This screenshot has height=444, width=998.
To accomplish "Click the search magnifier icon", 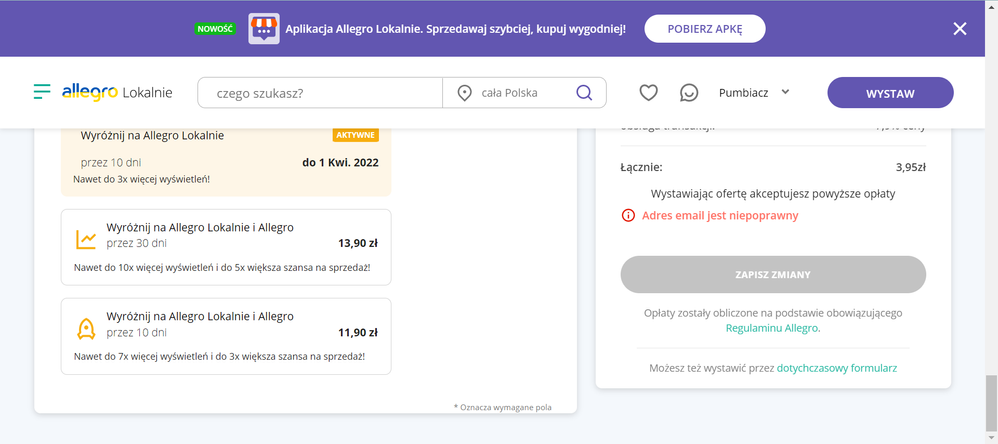I will point(584,93).
